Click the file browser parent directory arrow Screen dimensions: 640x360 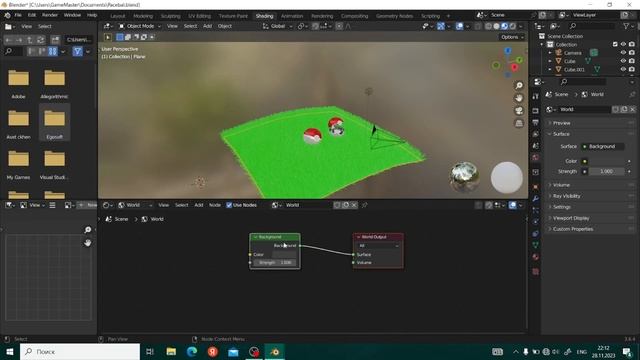(x=30, y=40)
